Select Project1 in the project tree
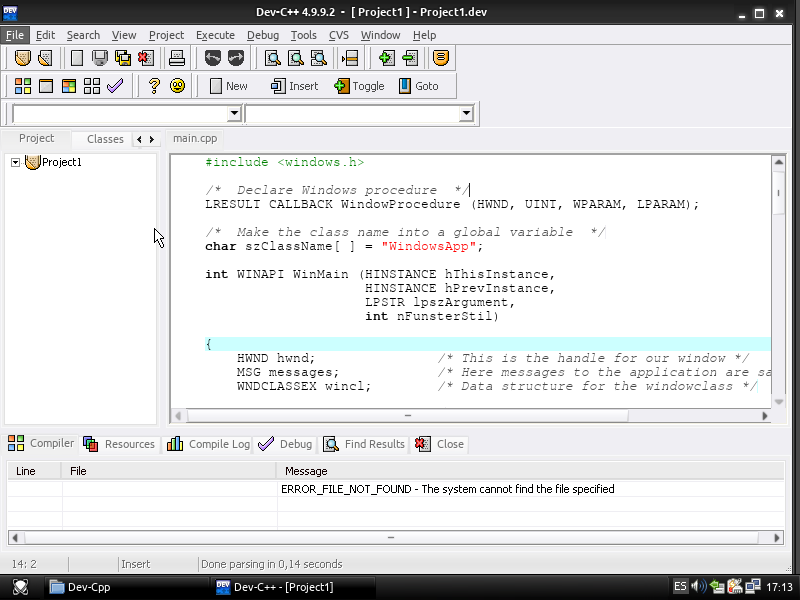This screenshot has height=600, width=800. pyautogui.click(x=62, y=162)
